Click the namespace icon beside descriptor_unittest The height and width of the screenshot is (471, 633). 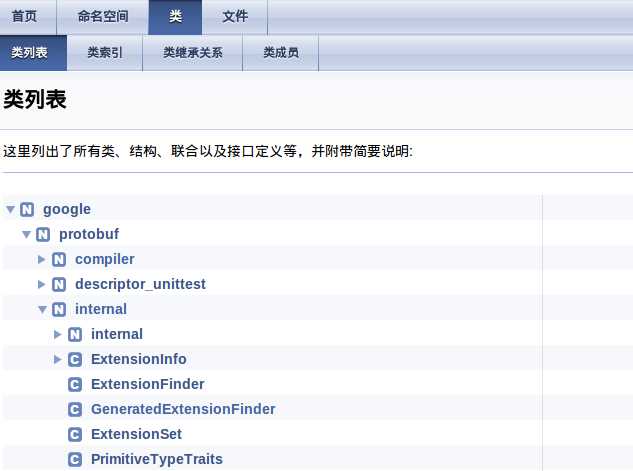(x=59, y=285)
